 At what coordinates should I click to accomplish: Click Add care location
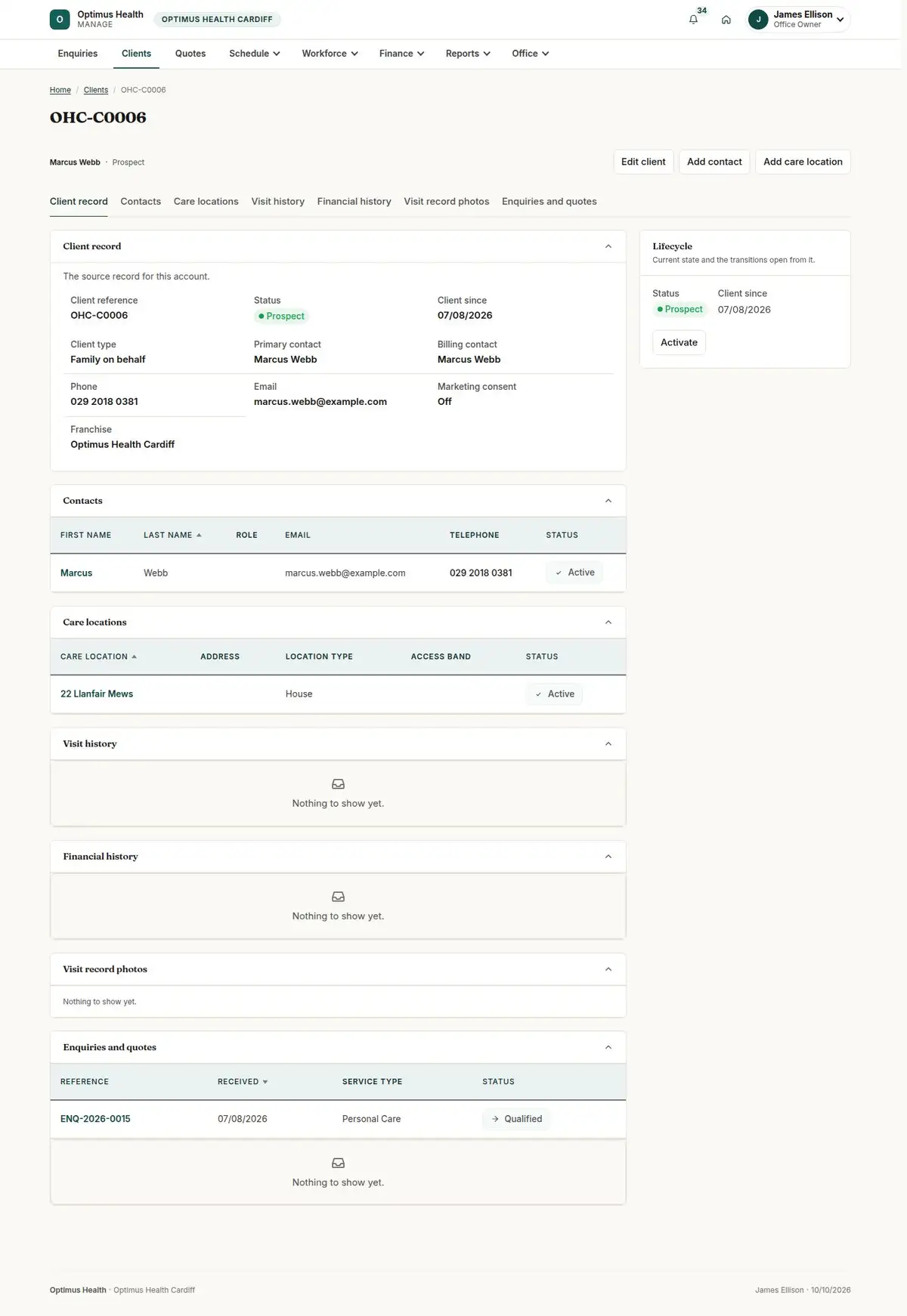[x=803, y=162]
